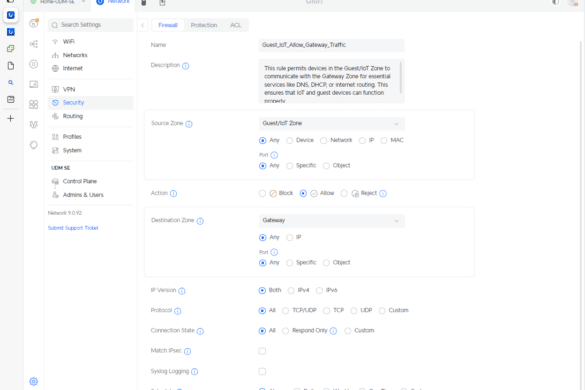This screenshot has width=585, height=390.
Task: Click the Description box scrollbar
Action: pyautogui.click(x=401, y=78)
